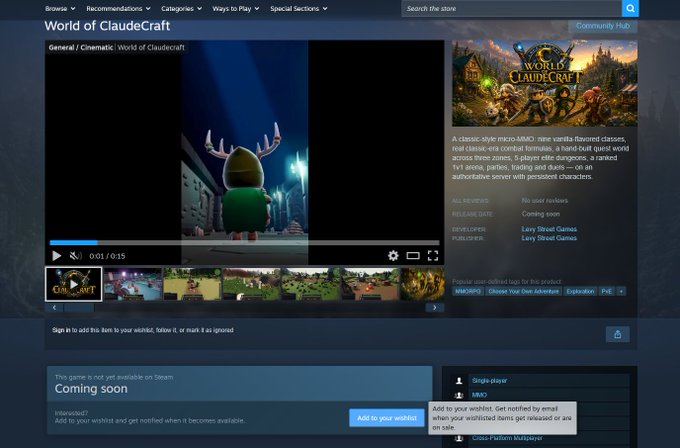Viewport: 680px width, 448px height.
Task: Open the MMO feature icon
Action: (x=459, y=395)
